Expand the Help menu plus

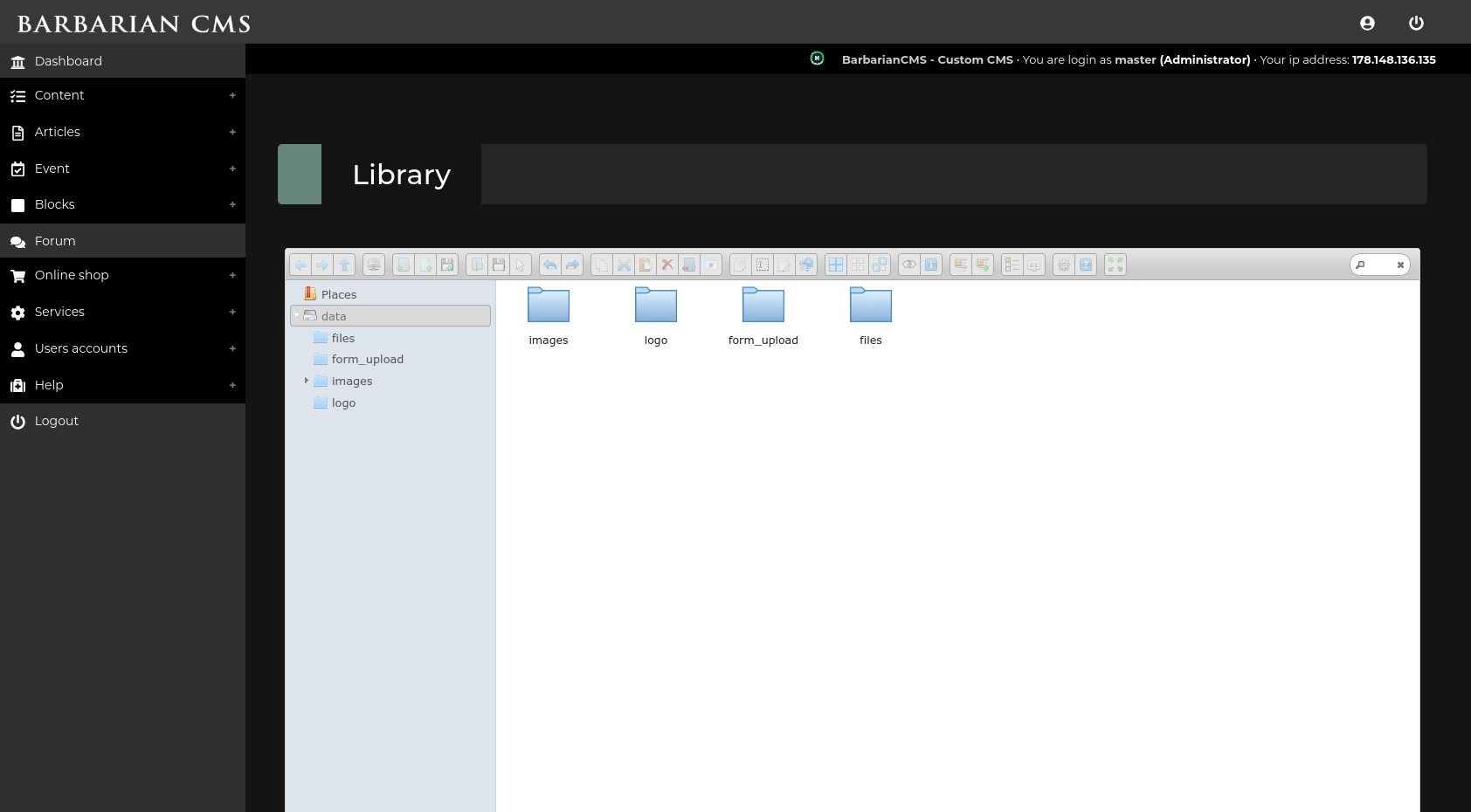coord(232,385)
